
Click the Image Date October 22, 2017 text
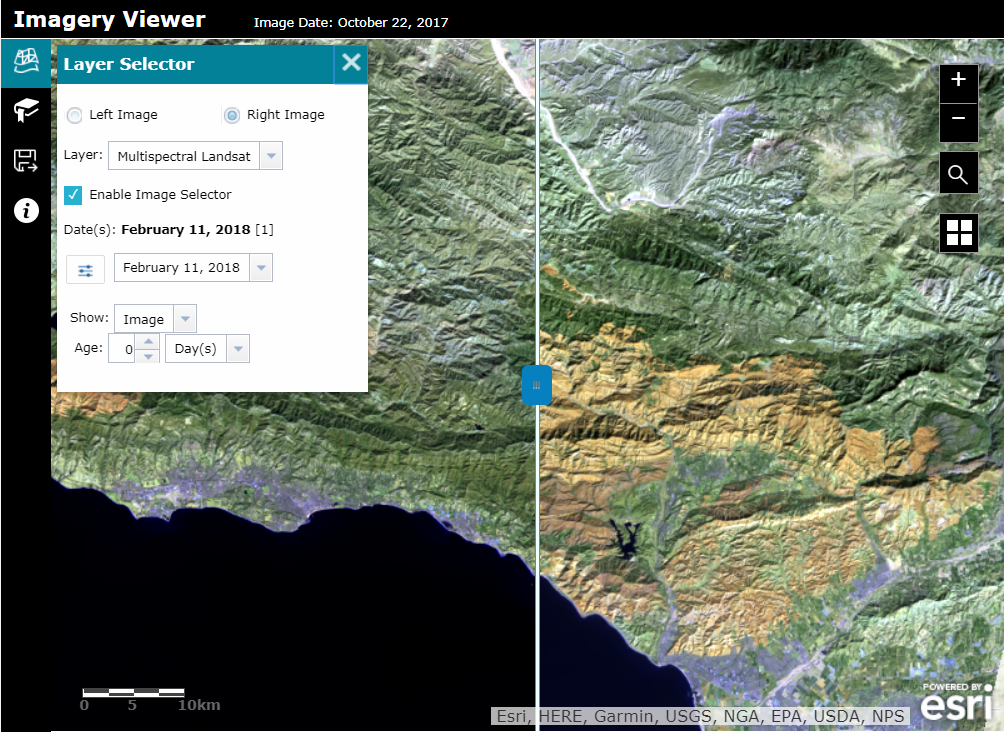point(351,22)
